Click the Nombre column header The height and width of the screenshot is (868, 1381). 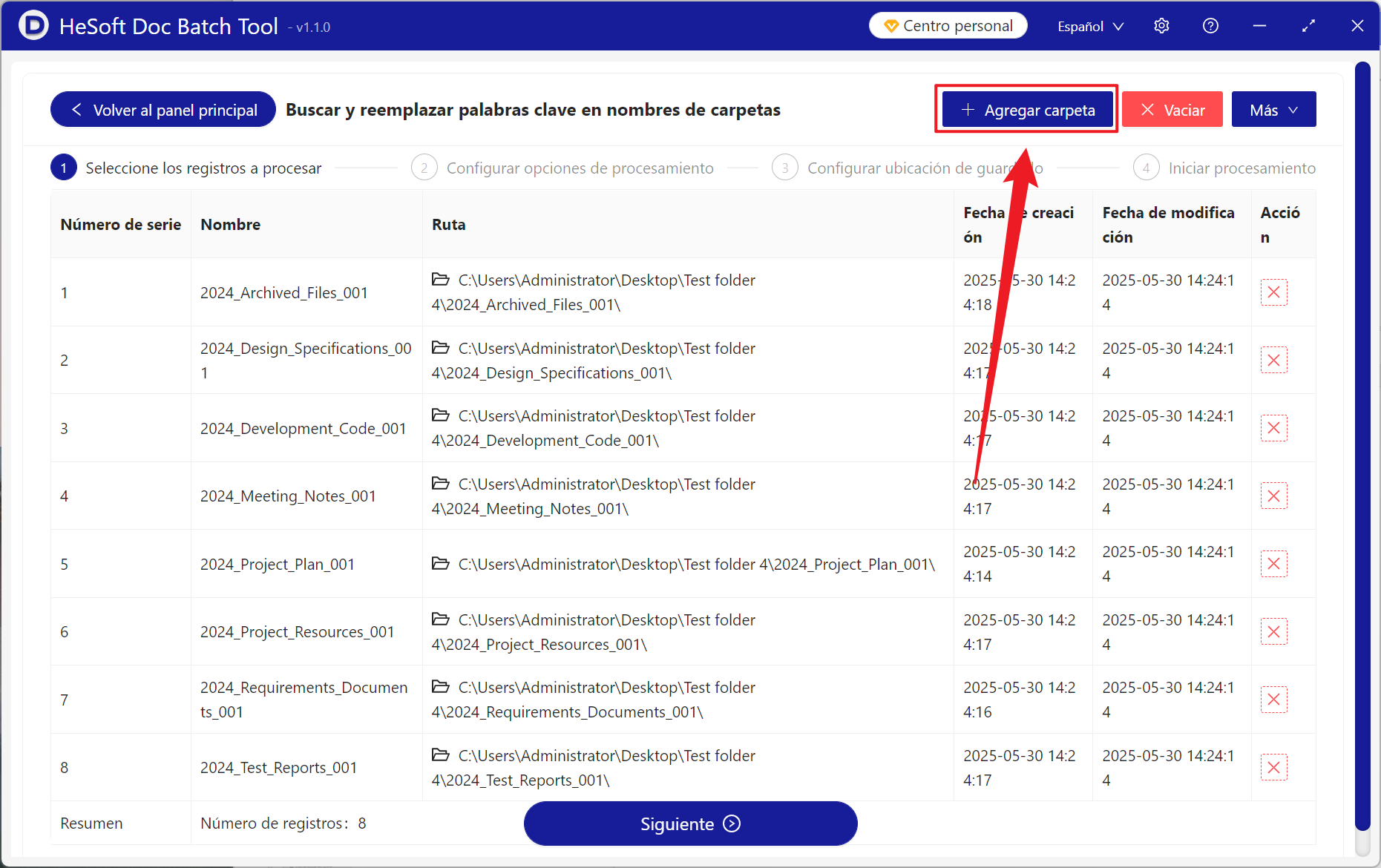(306, 225)
